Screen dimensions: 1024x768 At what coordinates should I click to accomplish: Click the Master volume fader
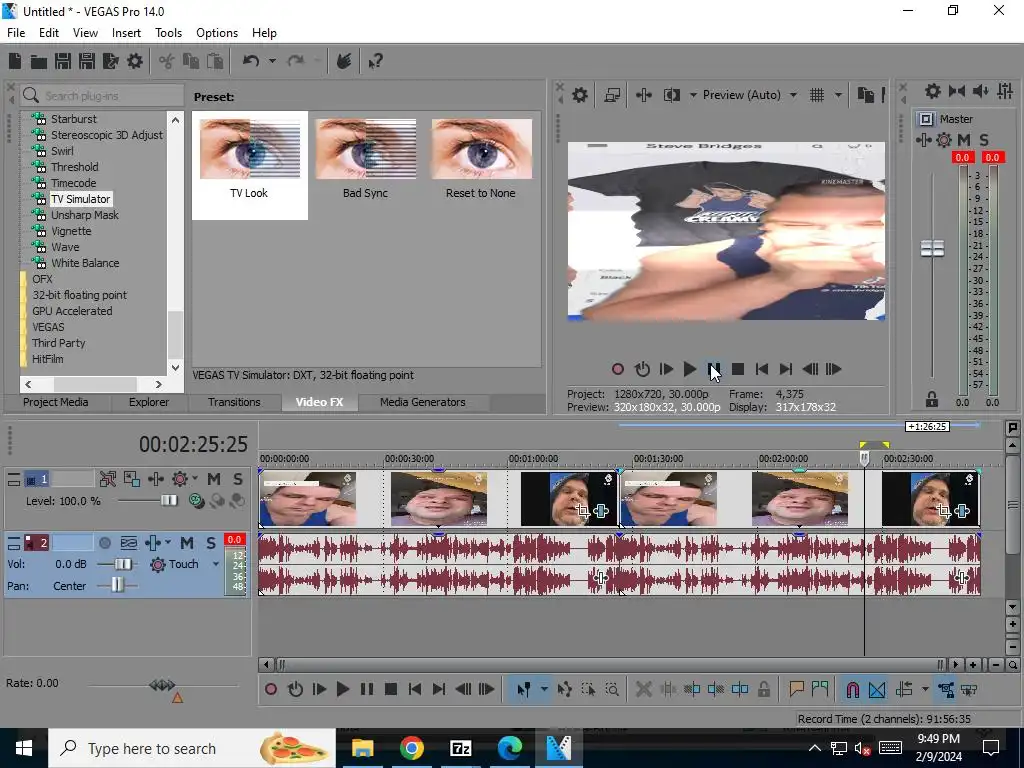[x=932, y=248]
